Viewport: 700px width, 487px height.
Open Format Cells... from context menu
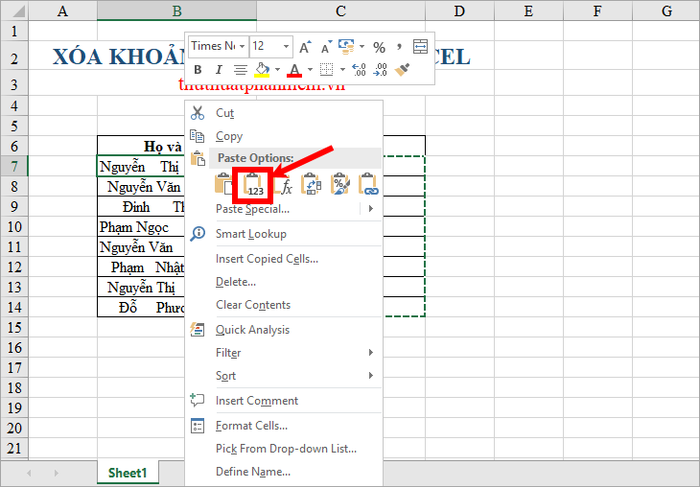(251, 426)
